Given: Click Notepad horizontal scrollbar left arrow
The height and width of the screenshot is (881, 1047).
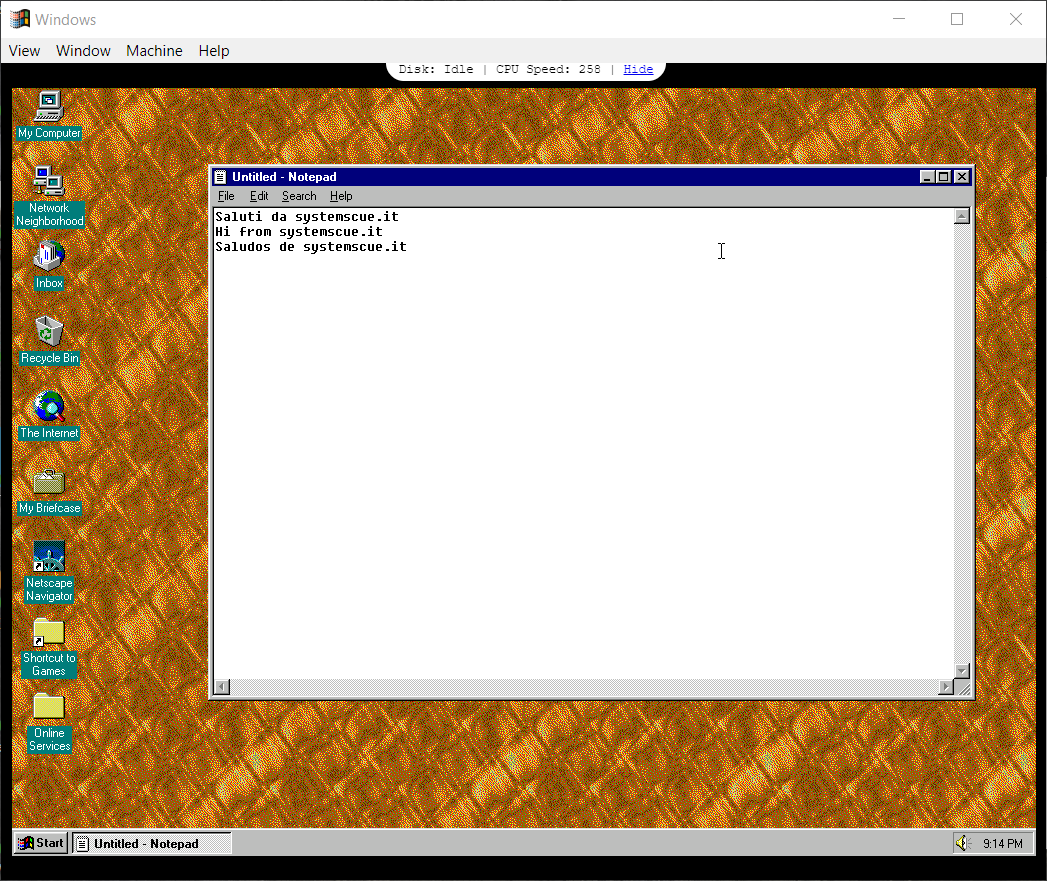Looking at the screenshot, I should tap(222, 687).
